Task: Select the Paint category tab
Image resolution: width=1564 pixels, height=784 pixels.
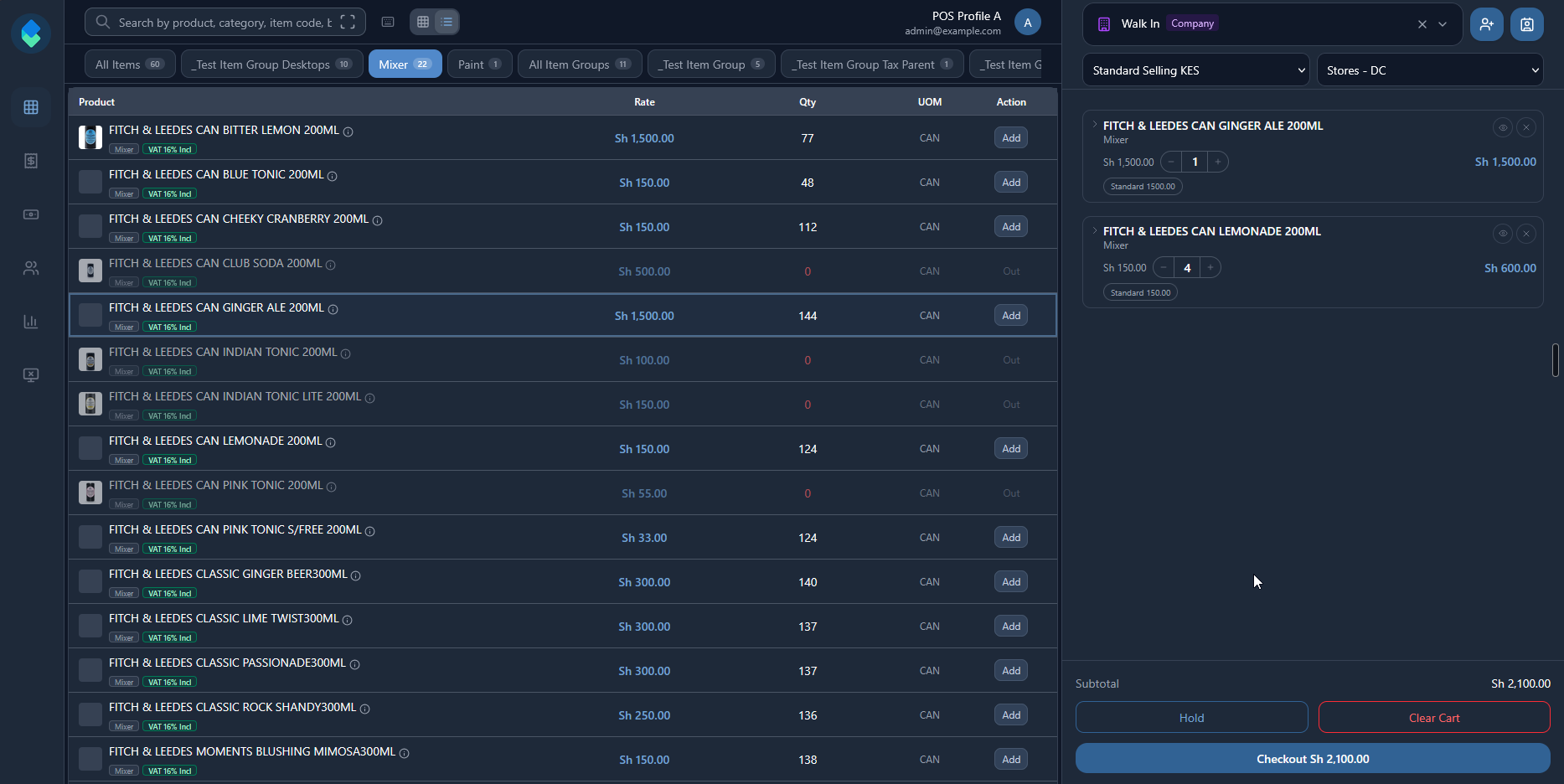Action: click(480, 64)
